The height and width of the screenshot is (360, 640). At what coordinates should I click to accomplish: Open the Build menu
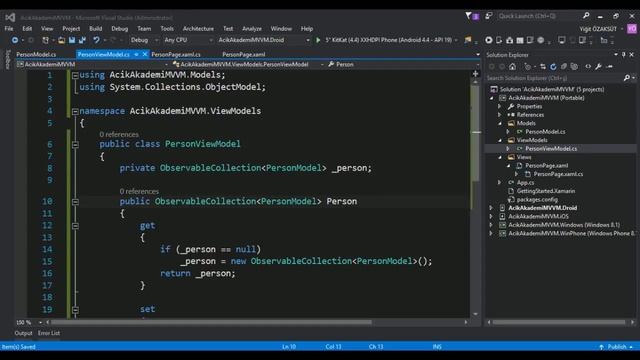(x=96, y=29)
